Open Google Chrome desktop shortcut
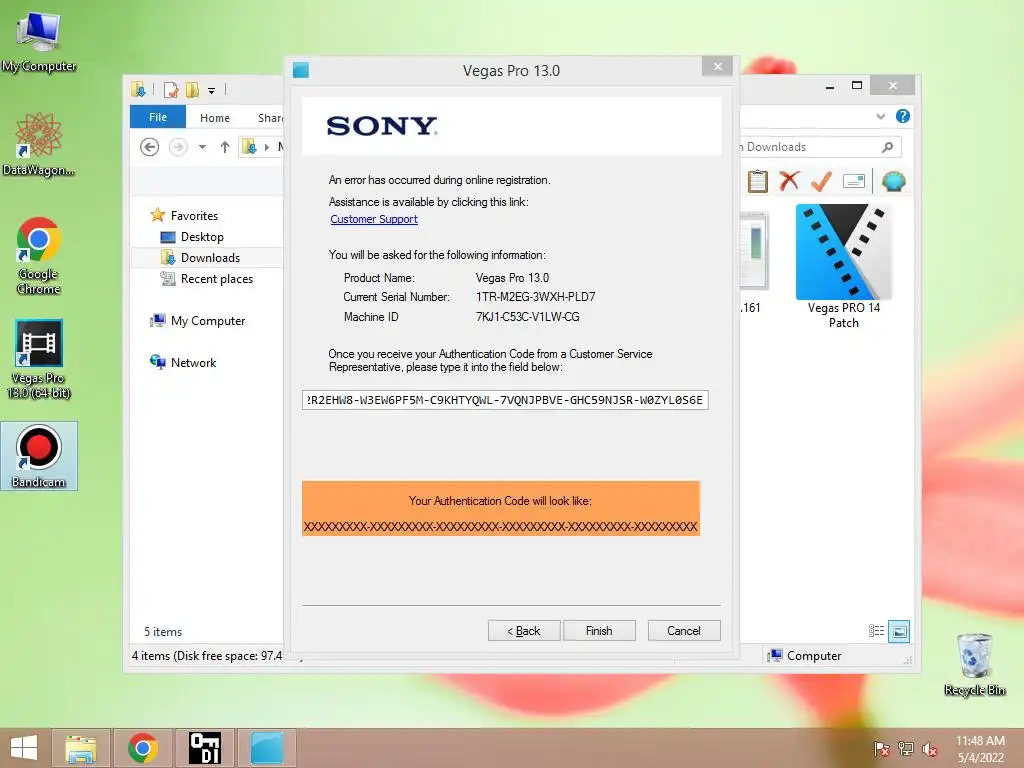Viewport: 1024px width, 768px height. click(x=39, y=256)
